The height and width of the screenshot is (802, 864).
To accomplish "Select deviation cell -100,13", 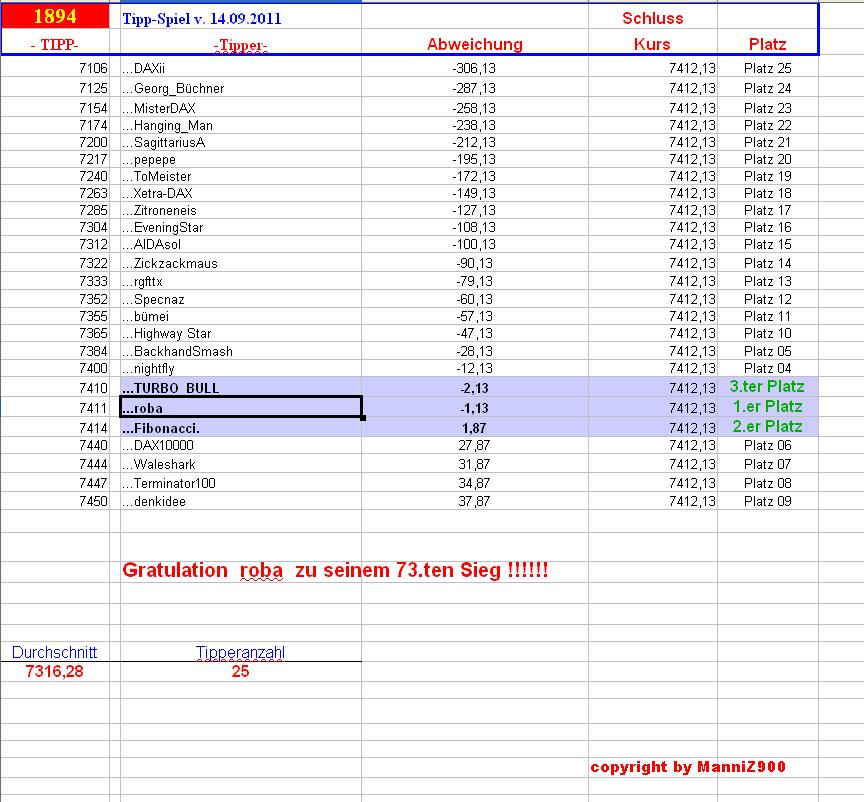I will (x=474, y=244).
